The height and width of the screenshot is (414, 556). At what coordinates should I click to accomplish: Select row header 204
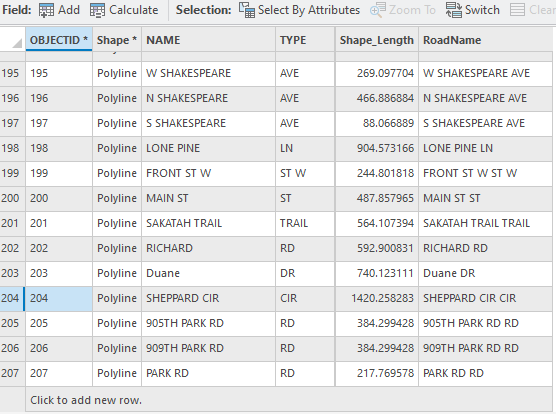(x=12, y=298)
